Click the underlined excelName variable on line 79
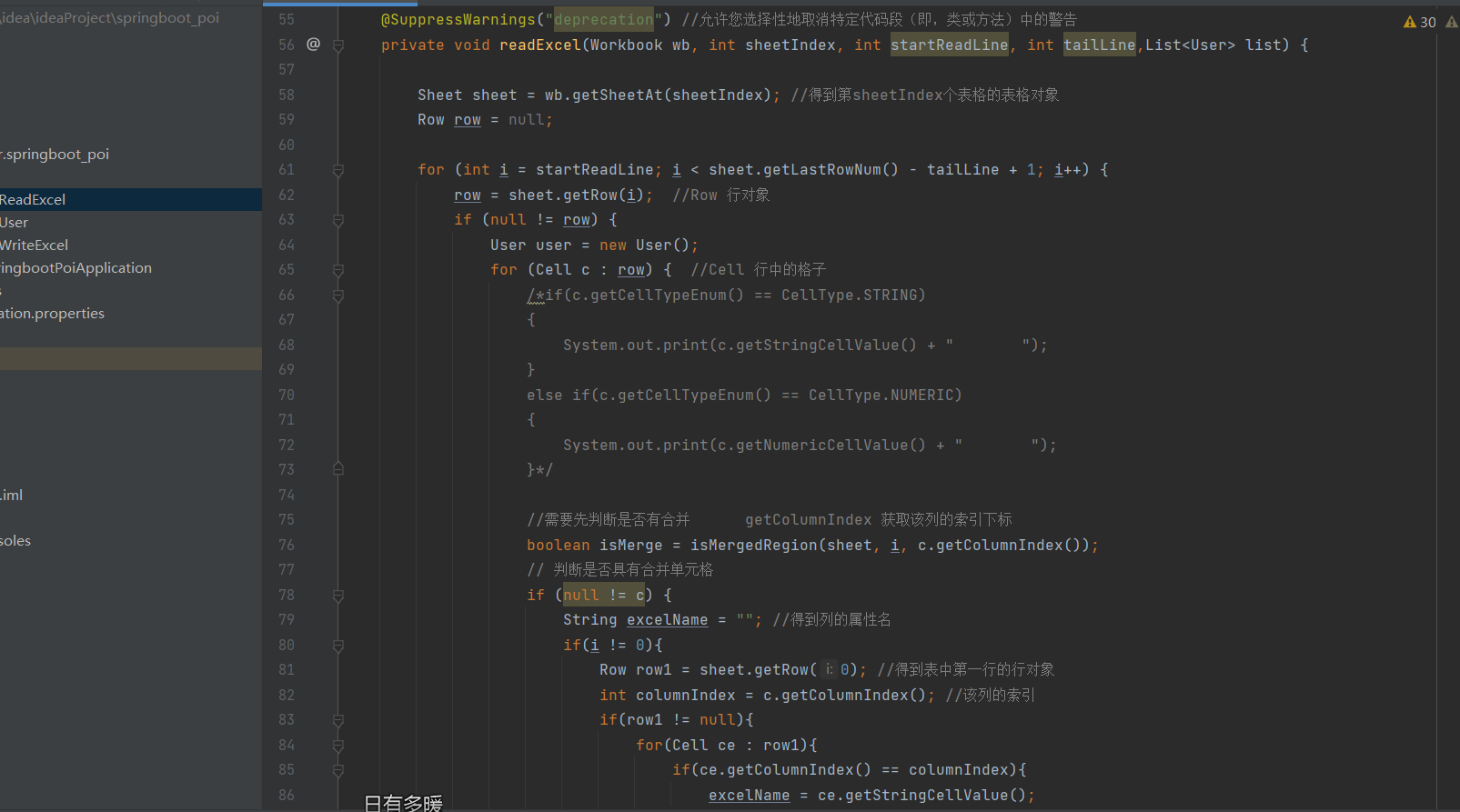This screenshot has width=1460, height=812. pos(667,619)
